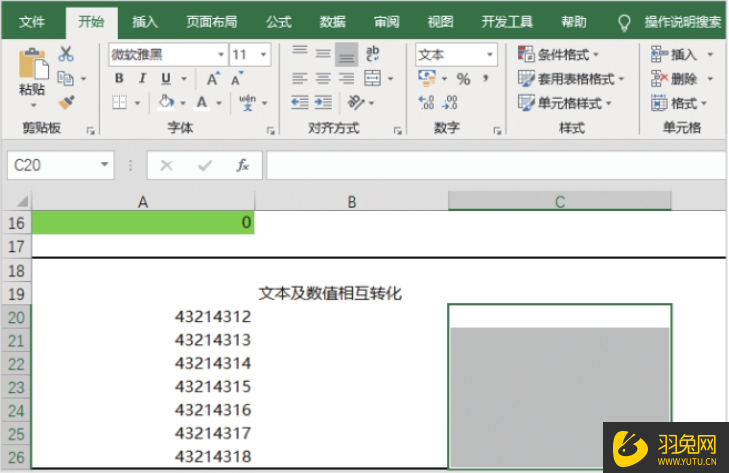Click the Name Box showing C20
Screen dimensions: 729x473
click(60, 165)
